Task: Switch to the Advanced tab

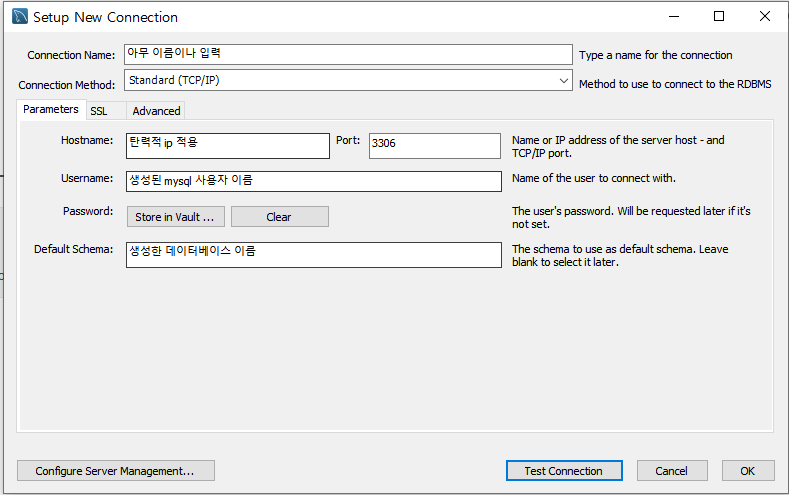Action: [x=156, y=111]
